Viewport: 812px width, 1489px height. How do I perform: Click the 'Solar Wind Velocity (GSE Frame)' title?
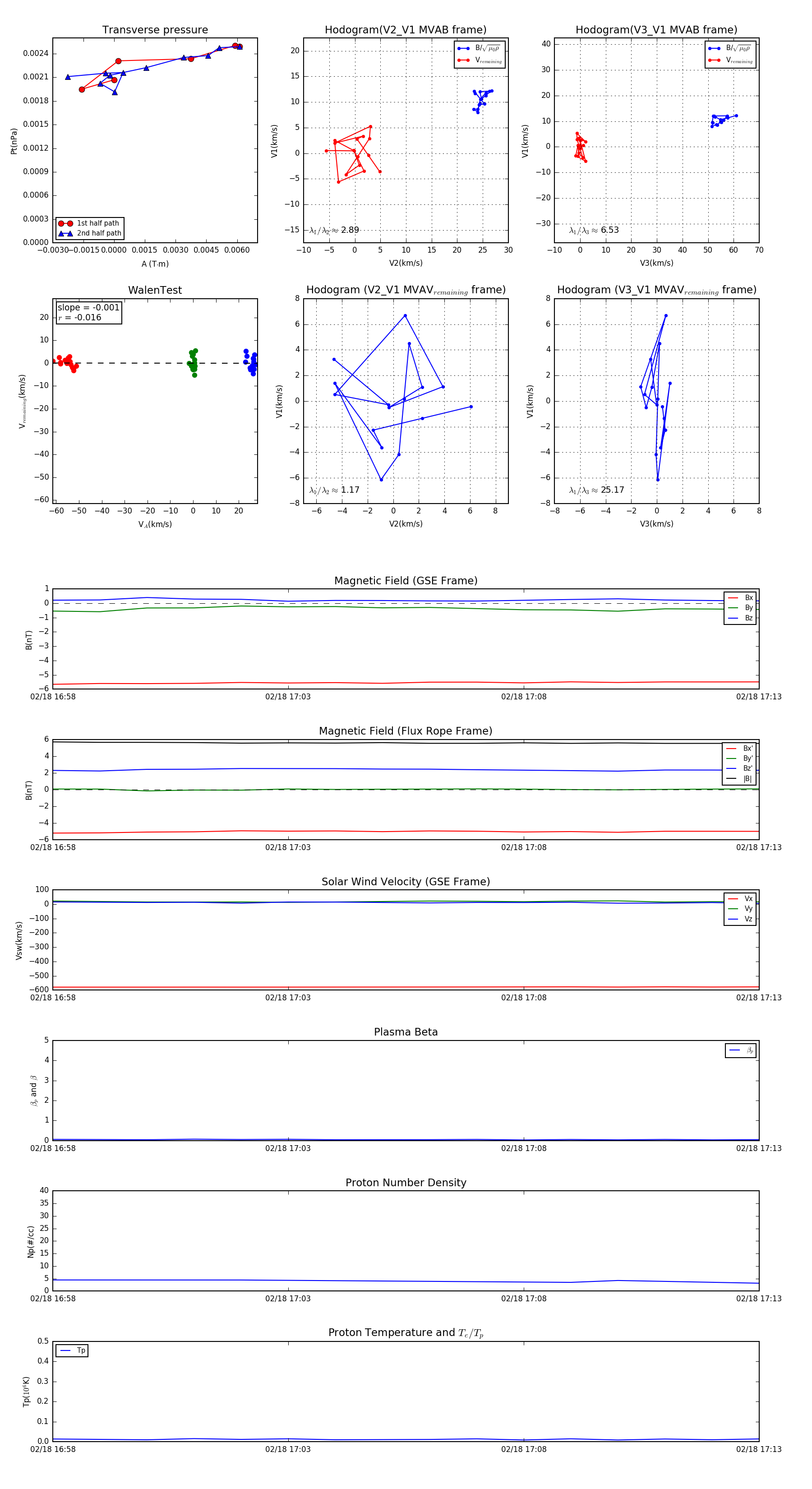tap(406, 882)
